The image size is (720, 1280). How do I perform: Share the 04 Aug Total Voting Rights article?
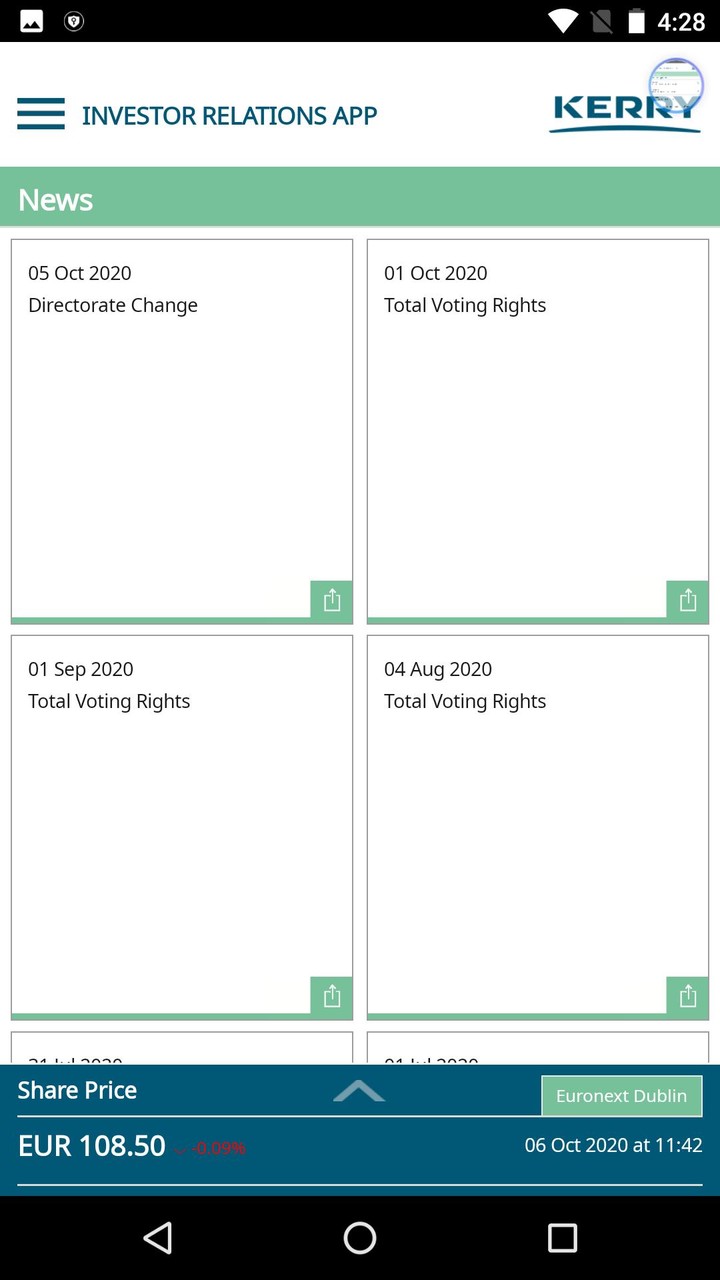click(687, 996)
